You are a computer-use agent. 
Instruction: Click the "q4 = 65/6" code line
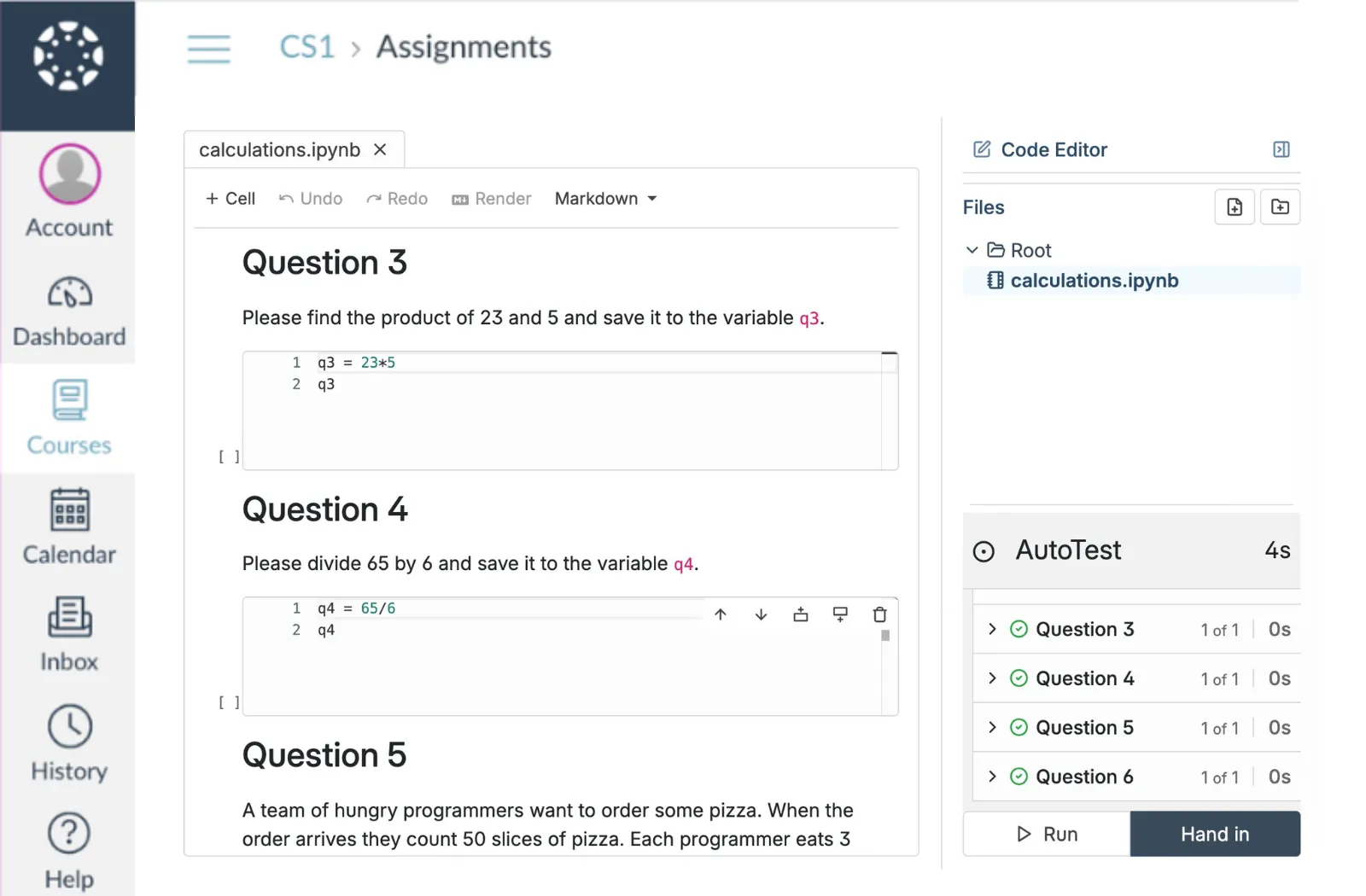click(356, 608)
